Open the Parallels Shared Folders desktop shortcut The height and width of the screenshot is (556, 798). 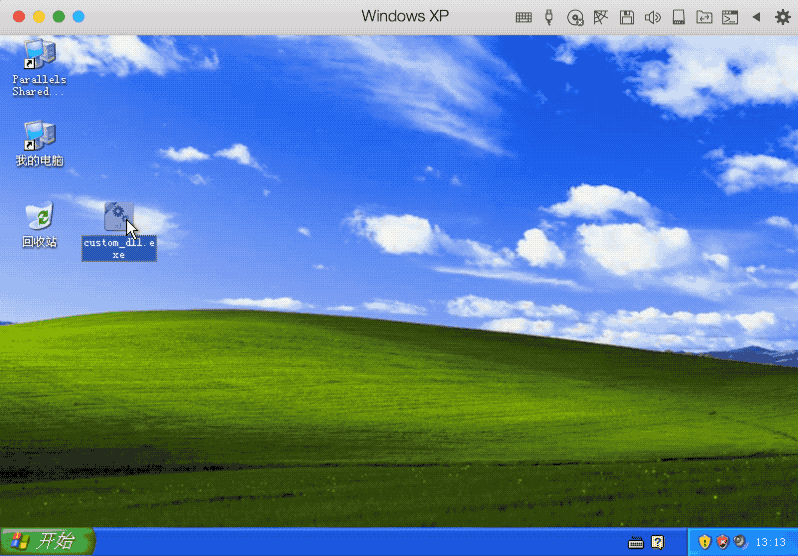[40, 53]
